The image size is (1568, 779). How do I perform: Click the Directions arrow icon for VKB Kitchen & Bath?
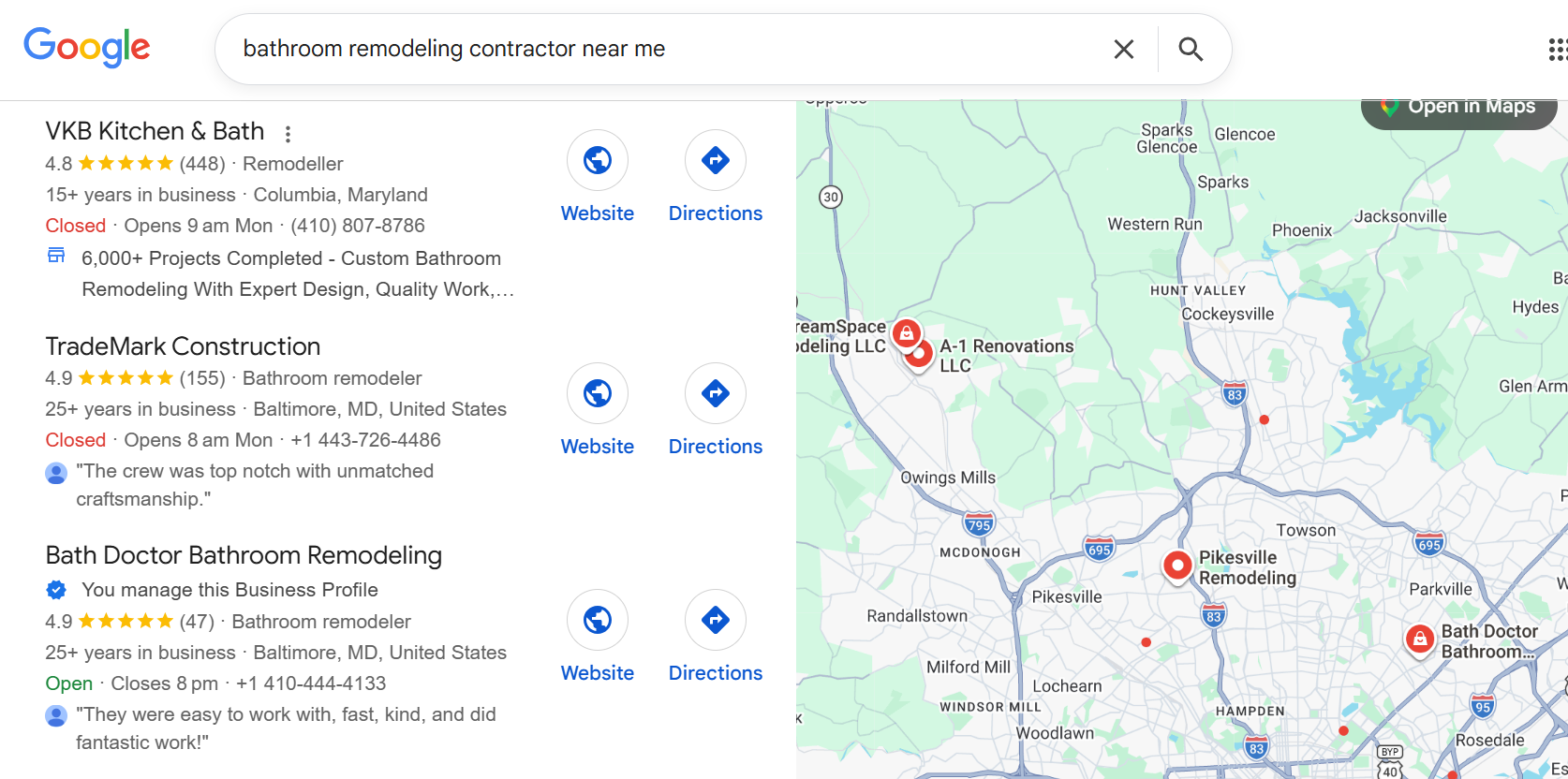point(716,160)
